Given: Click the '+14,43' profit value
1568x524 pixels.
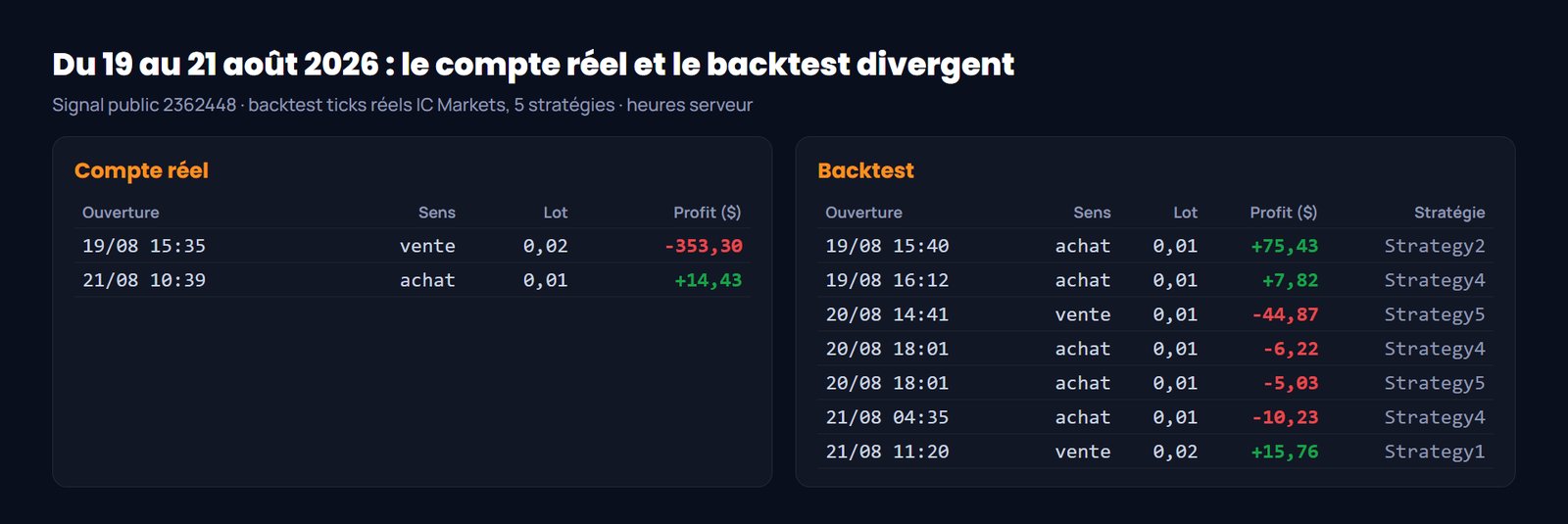Looking at the screenshot, I should (708, 280).
